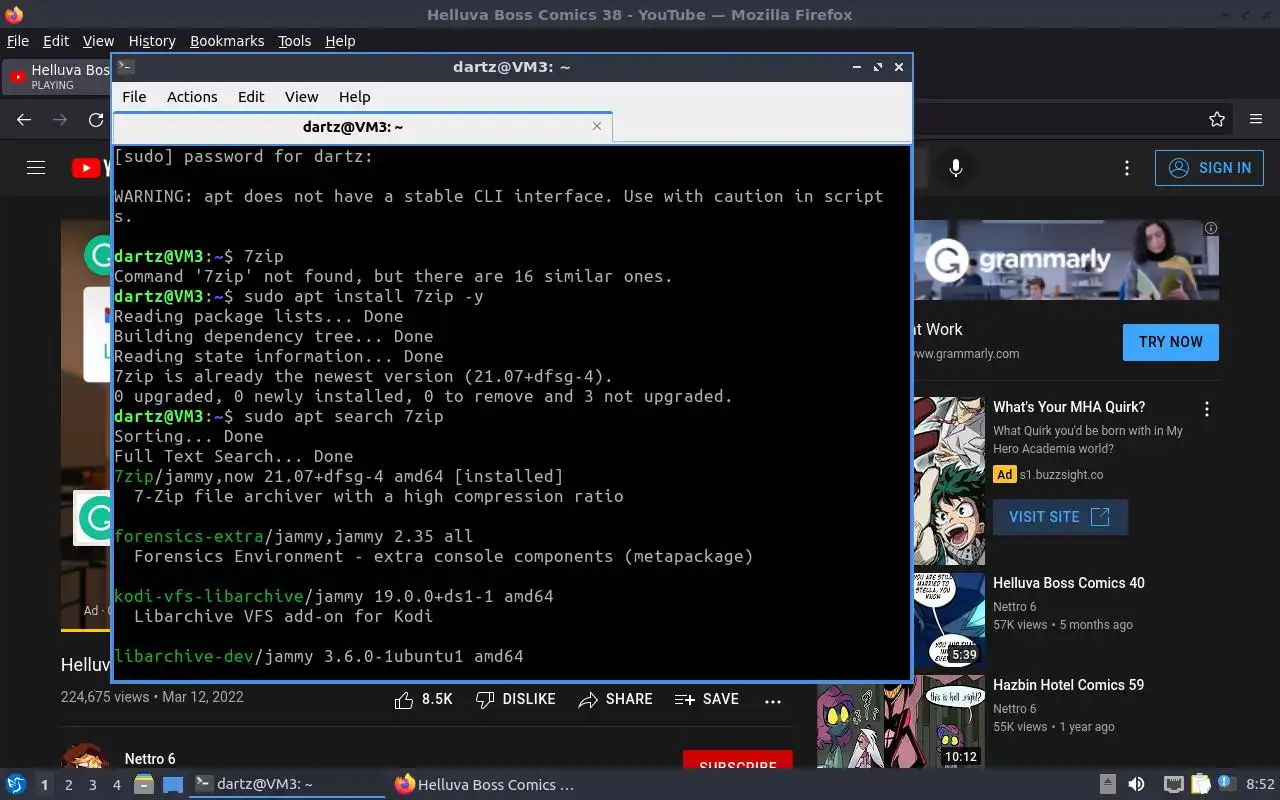The height and width of the screenshot is (800, 1280).
Task: Open more actions ellipsis under video
Action: pyautogui.click(x=773, y=701)
